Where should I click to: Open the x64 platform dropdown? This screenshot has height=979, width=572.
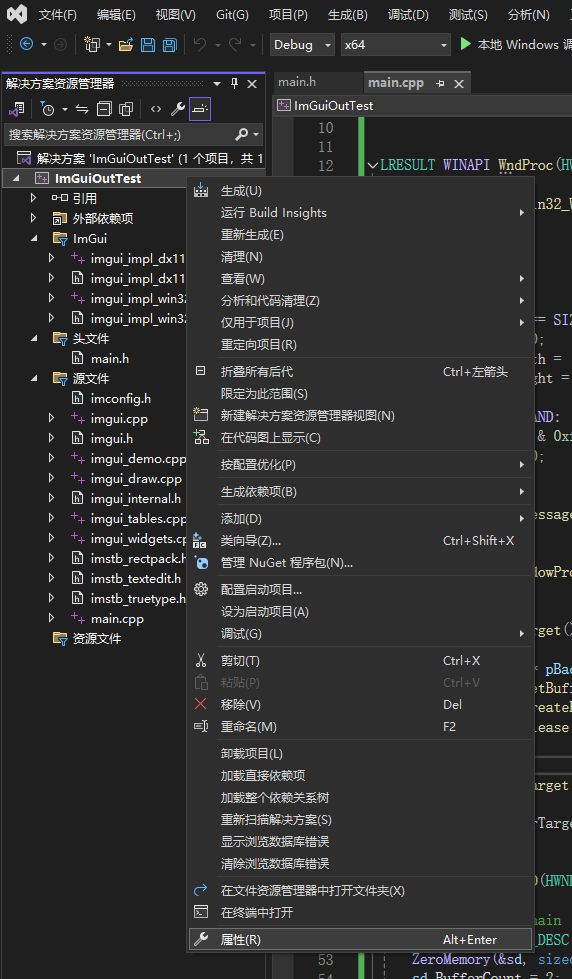pos(395,44)
